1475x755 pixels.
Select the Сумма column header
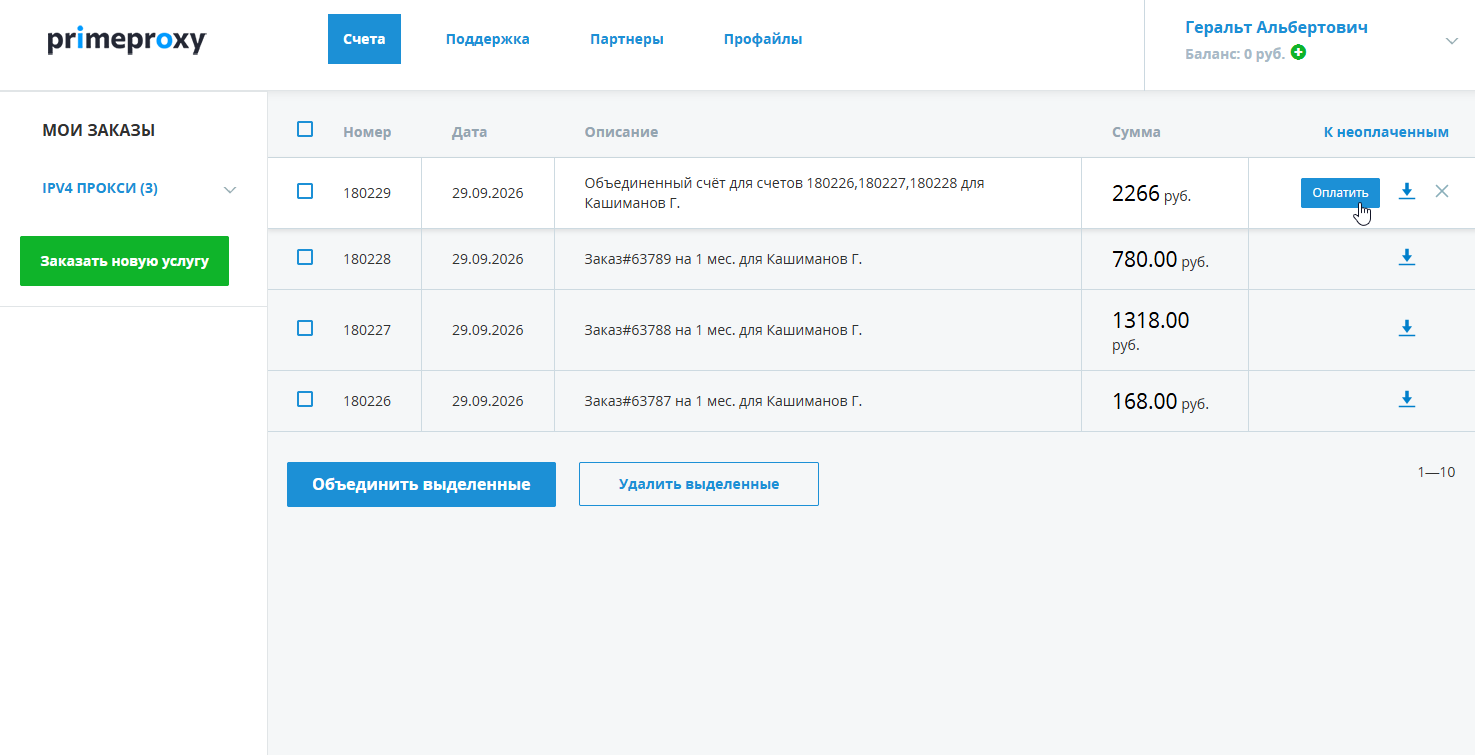point(1136,132)
